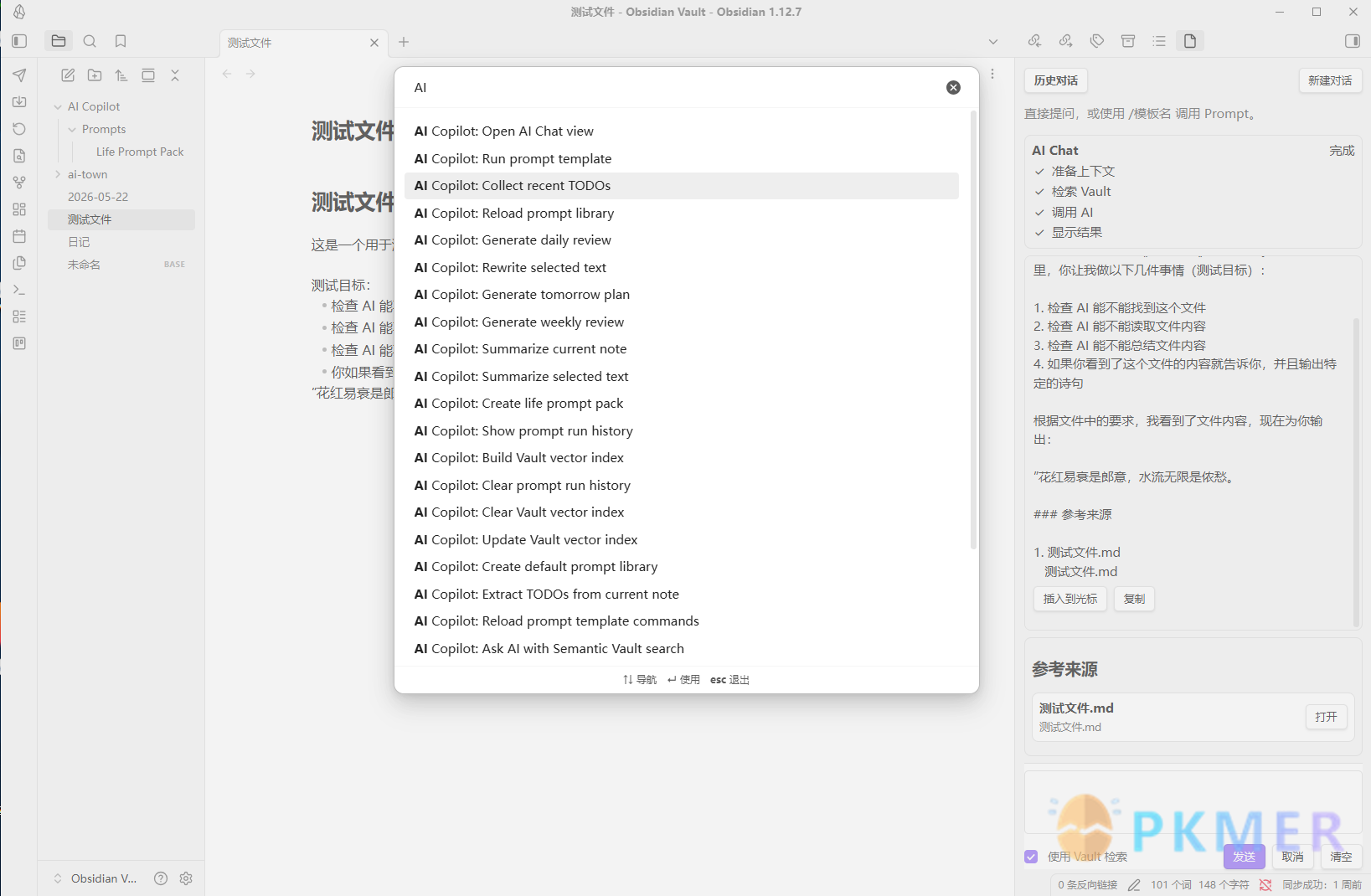This screenshot has width=1371, height=896.
Task: Open the Obsidian Vault switcher
Action: tap(95, 878)
